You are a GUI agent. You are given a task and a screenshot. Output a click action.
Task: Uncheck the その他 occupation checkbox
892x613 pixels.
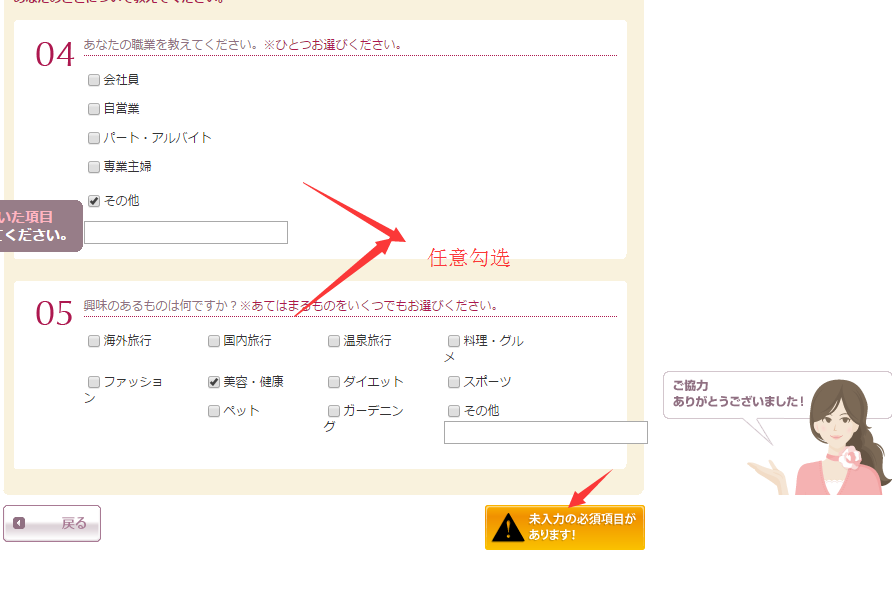(94, 201)
